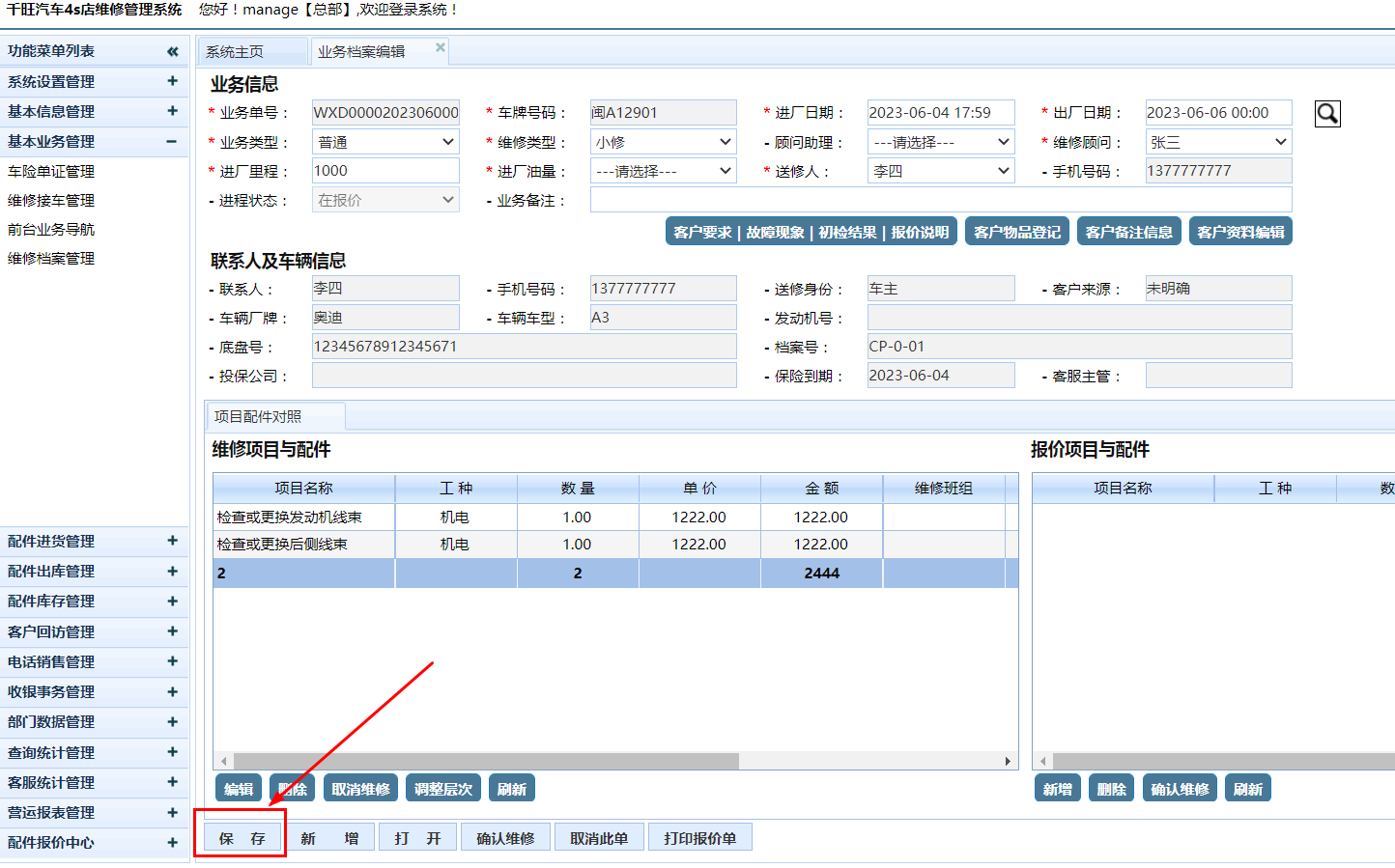Open 业务类型 dropdown showing 普通
Screen dimensions: 1395x868
pyautogui.click(x=385, y=142)
